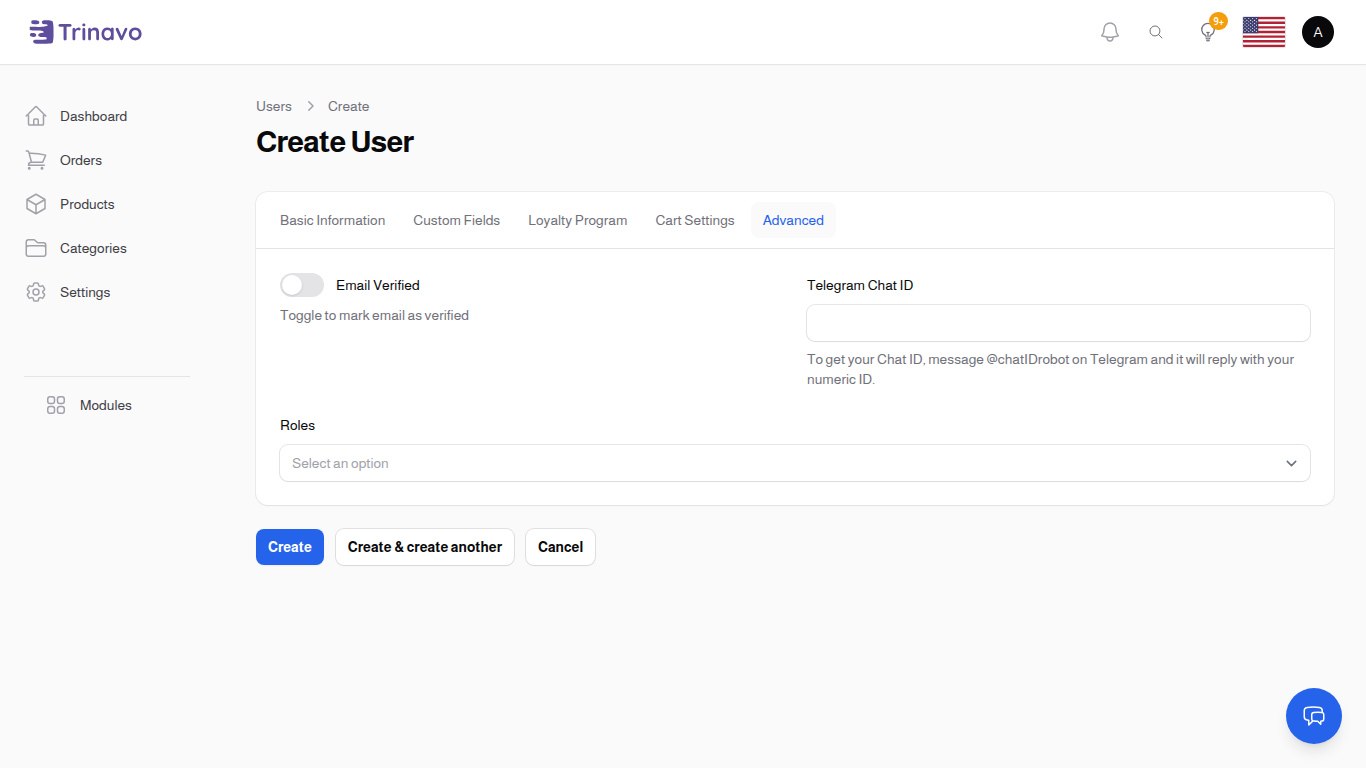
Task: Open the Roles select field
Action: (780, 463)
